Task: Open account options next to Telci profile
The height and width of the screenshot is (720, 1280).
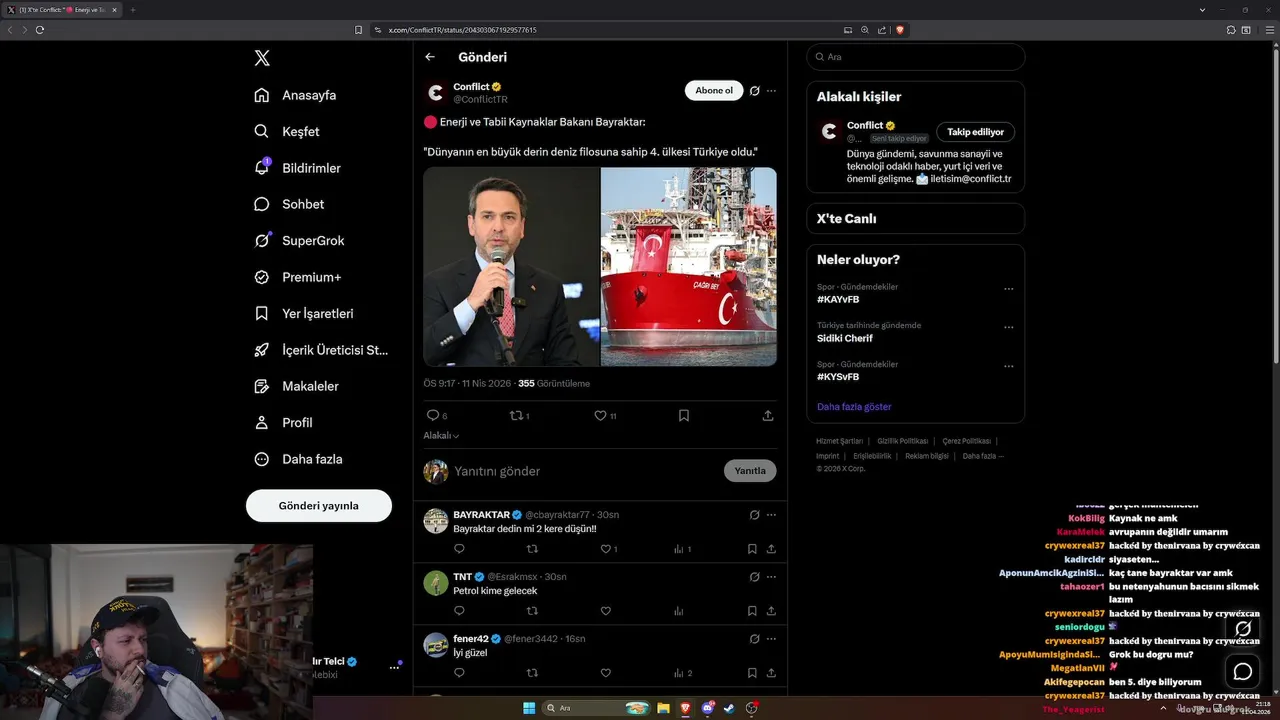Action: tap(393, 667)
